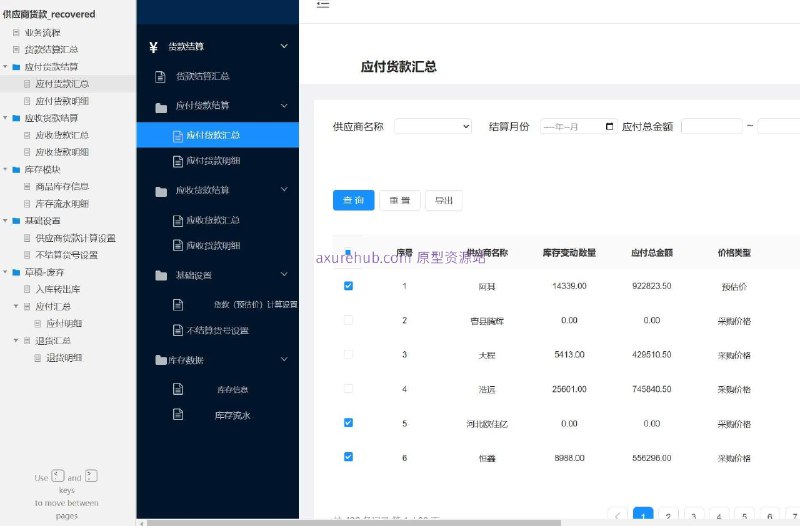Viewport: 800px width, 526px height.
Task: Click blue folder icon of 库存模块
Action: click(x=16, y=169)
